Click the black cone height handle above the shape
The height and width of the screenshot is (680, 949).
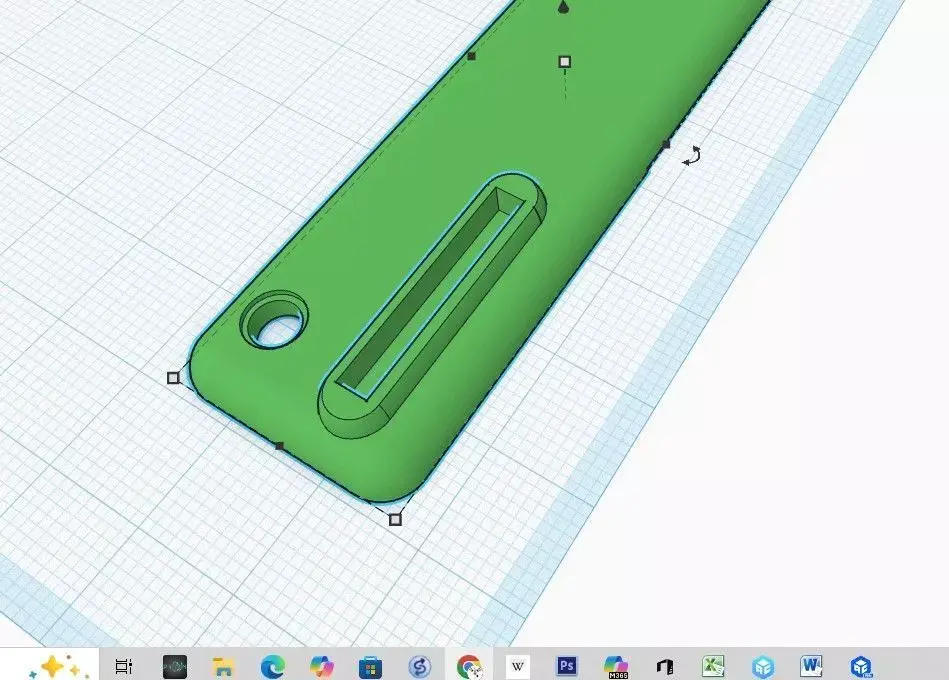[x=563, y=7]
